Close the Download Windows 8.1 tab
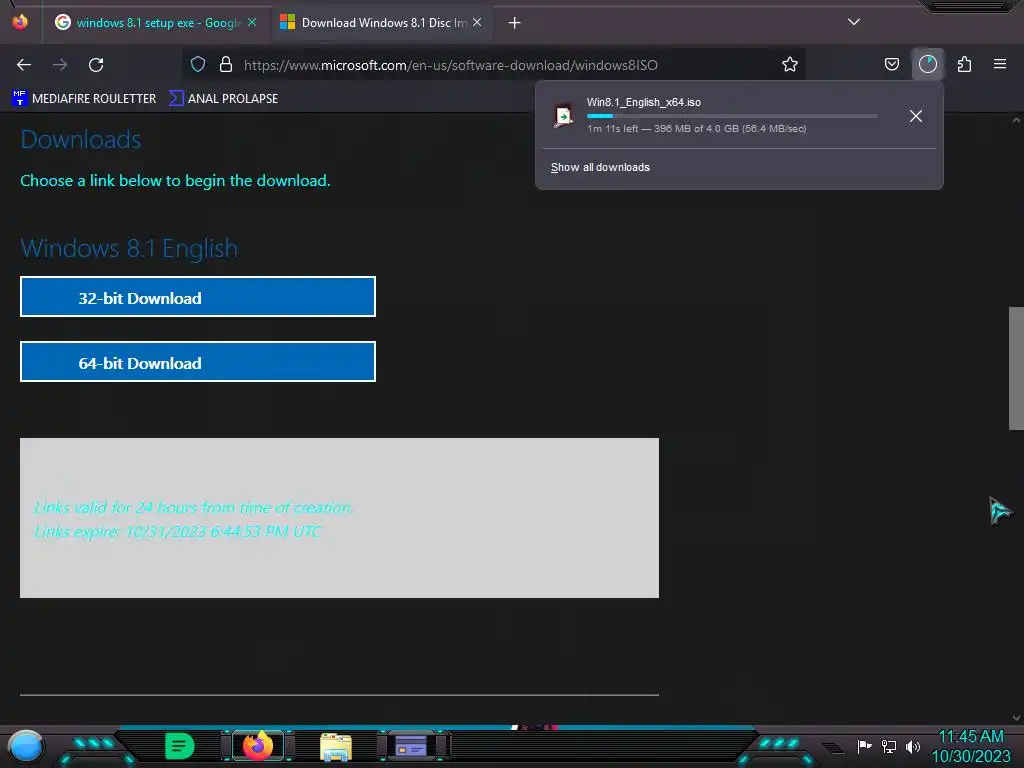This screenshot has width=1024, height=768. 477,22
